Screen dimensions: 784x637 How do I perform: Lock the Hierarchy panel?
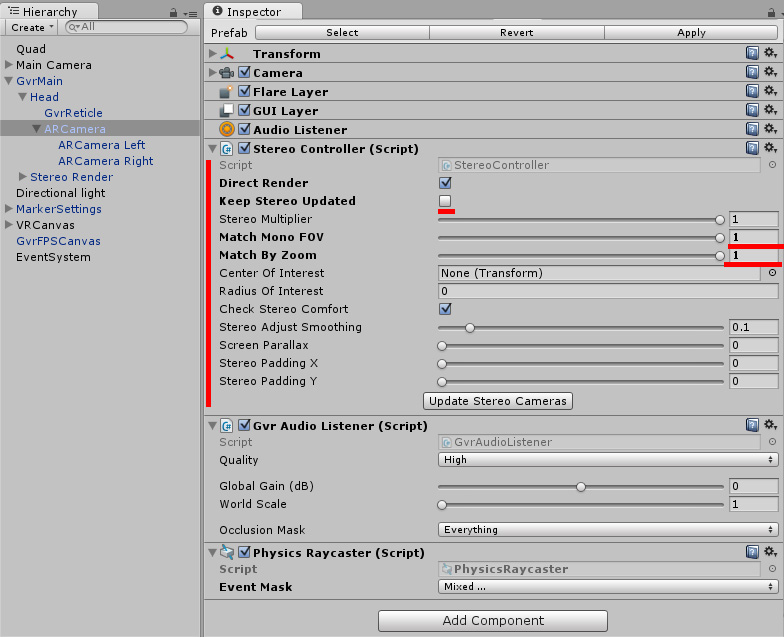[x=174, y=13]
